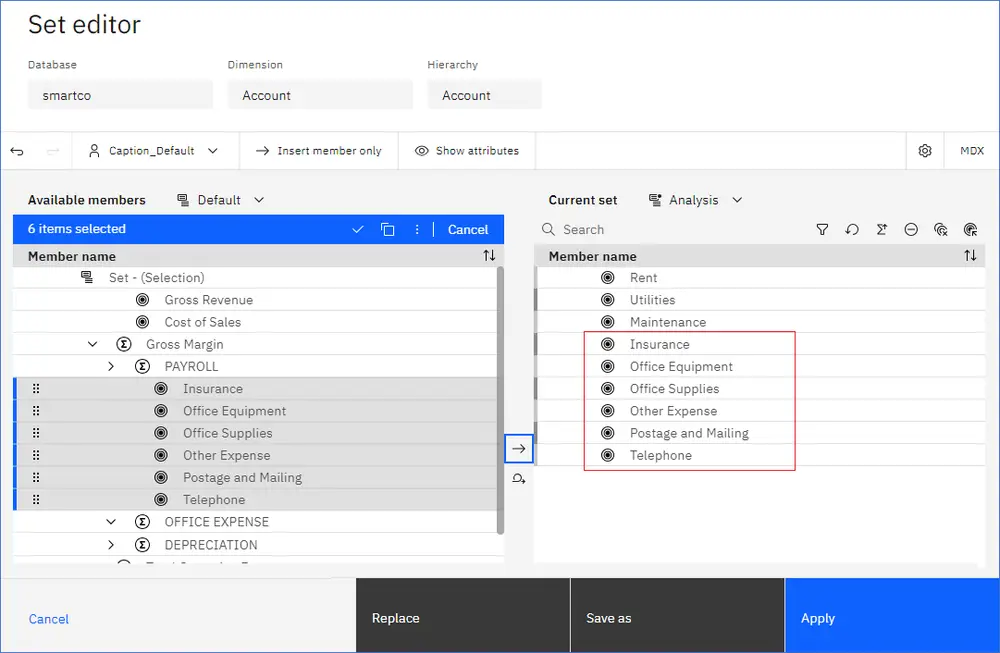Toggle Insert member only mode
The width and height of the screenshot is (1000, 653).
318,150
